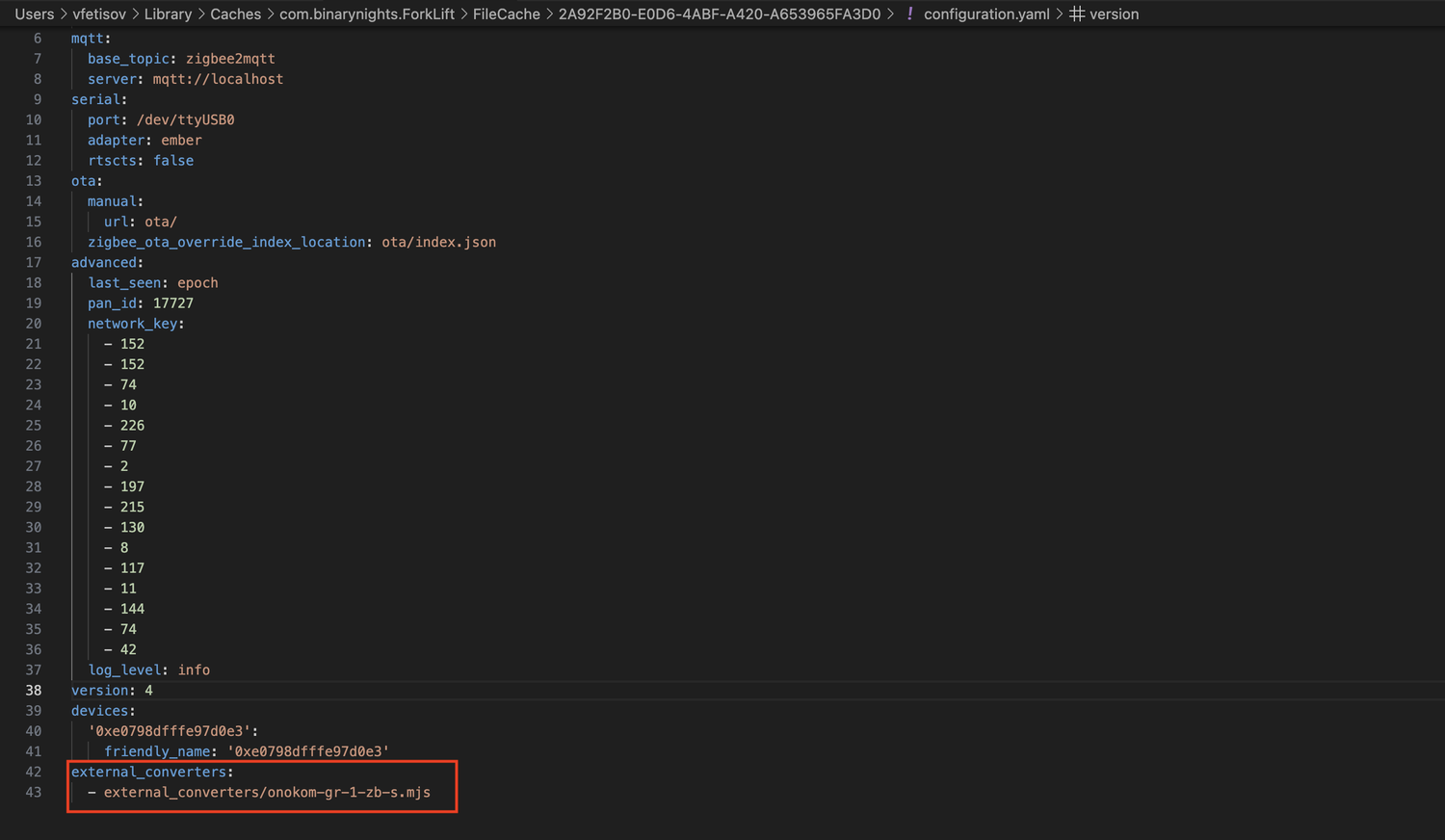Viewport: 1445px width, 840px height.
Task: Select line number 20 beside network_key
Action: click(34, 324)
